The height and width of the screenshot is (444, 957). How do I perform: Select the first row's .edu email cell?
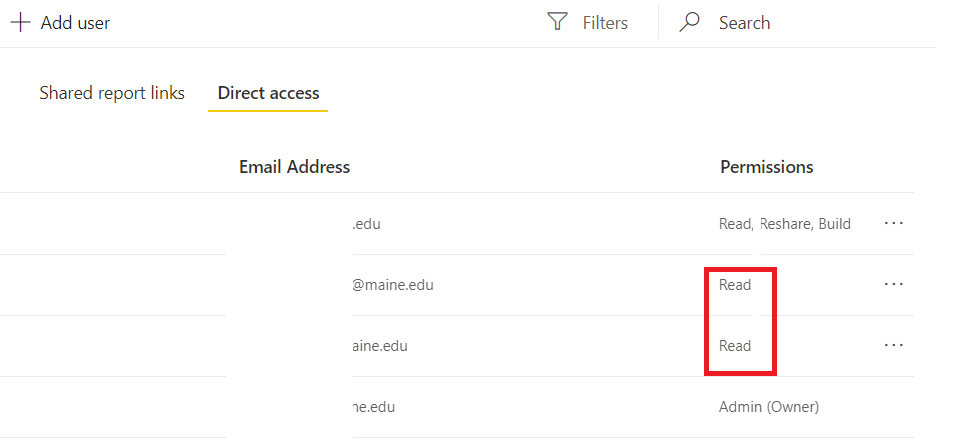click(366, 224)
